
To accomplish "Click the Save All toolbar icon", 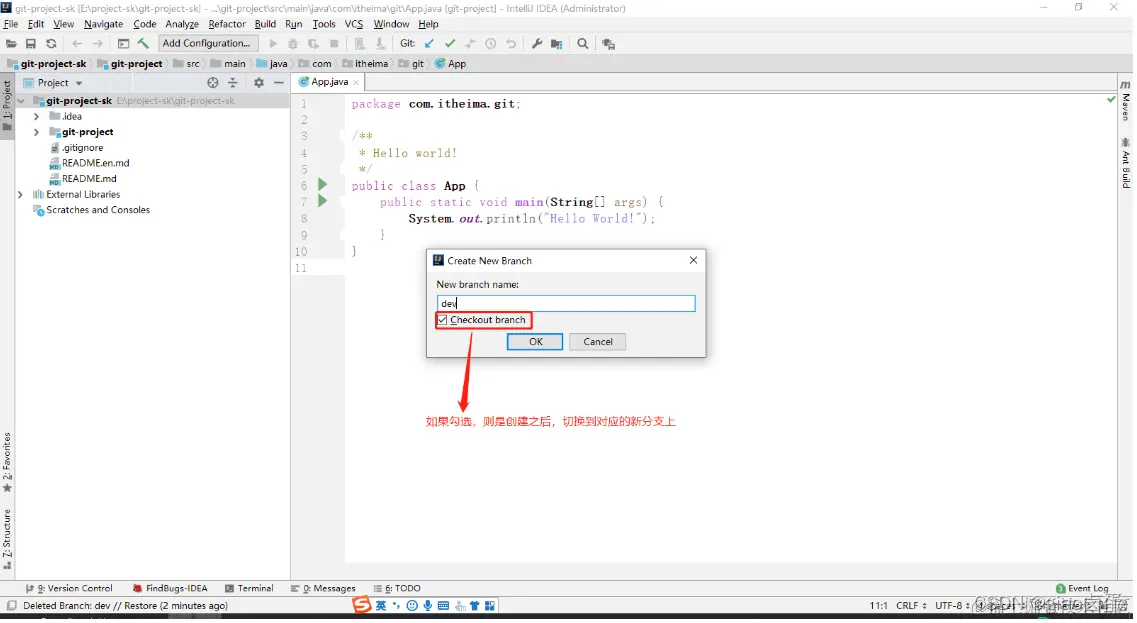I will 30,44.
